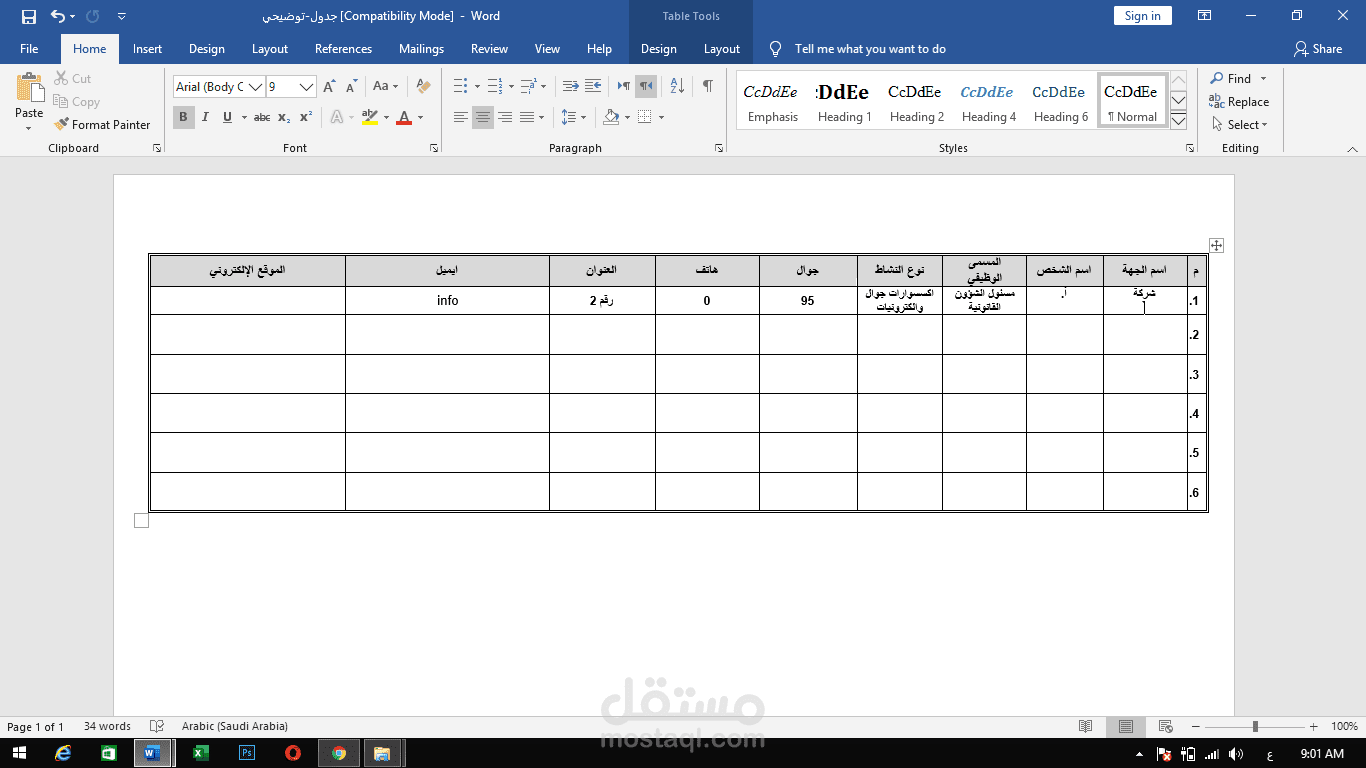
Task: Toggle show/hide paragraph marks
Action: pos(707,87)
